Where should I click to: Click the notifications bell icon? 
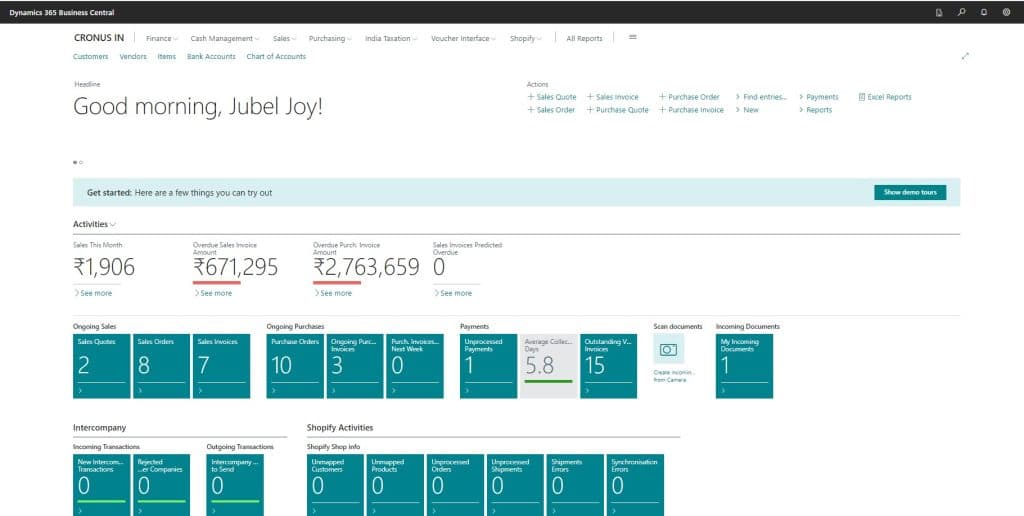[984, 12]
